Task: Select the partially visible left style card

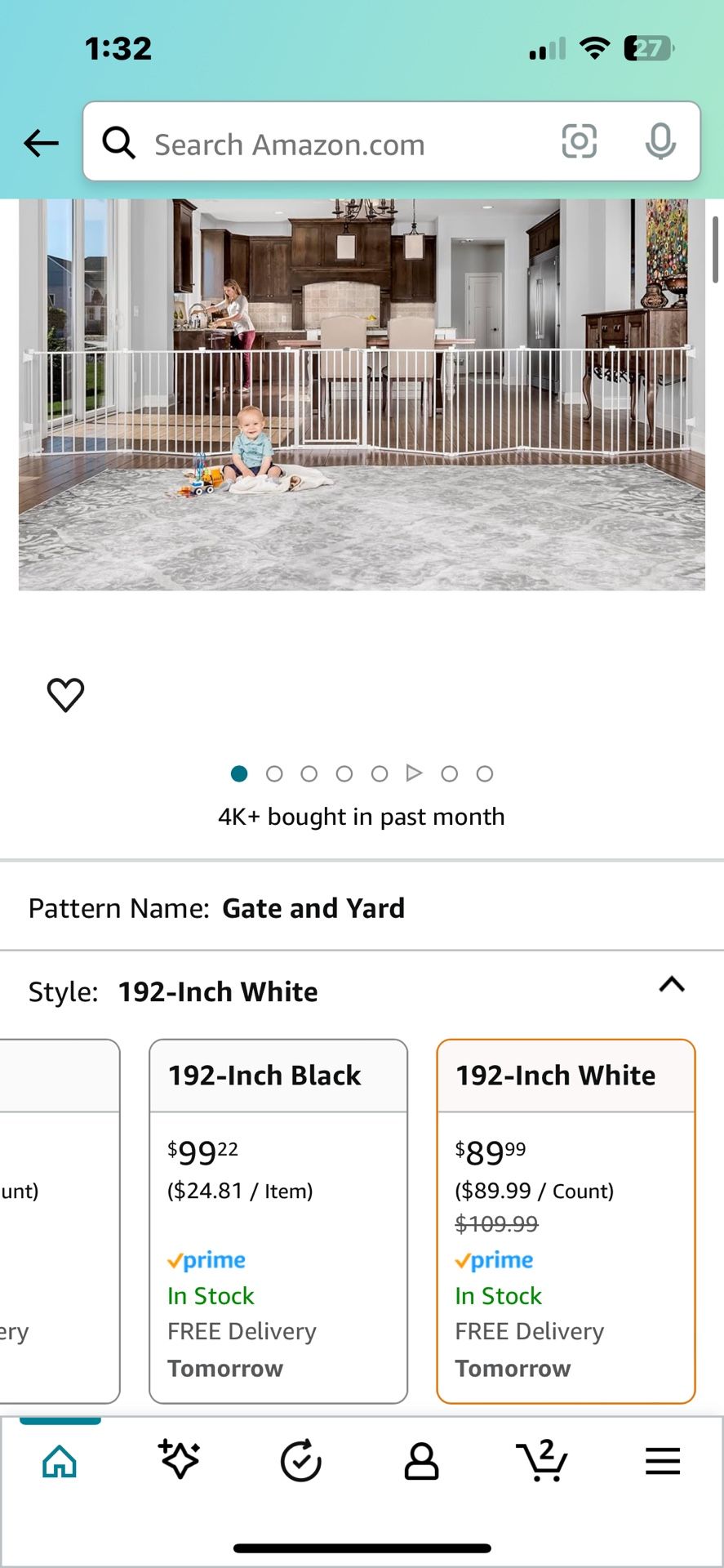Action: pos(57,1220)
